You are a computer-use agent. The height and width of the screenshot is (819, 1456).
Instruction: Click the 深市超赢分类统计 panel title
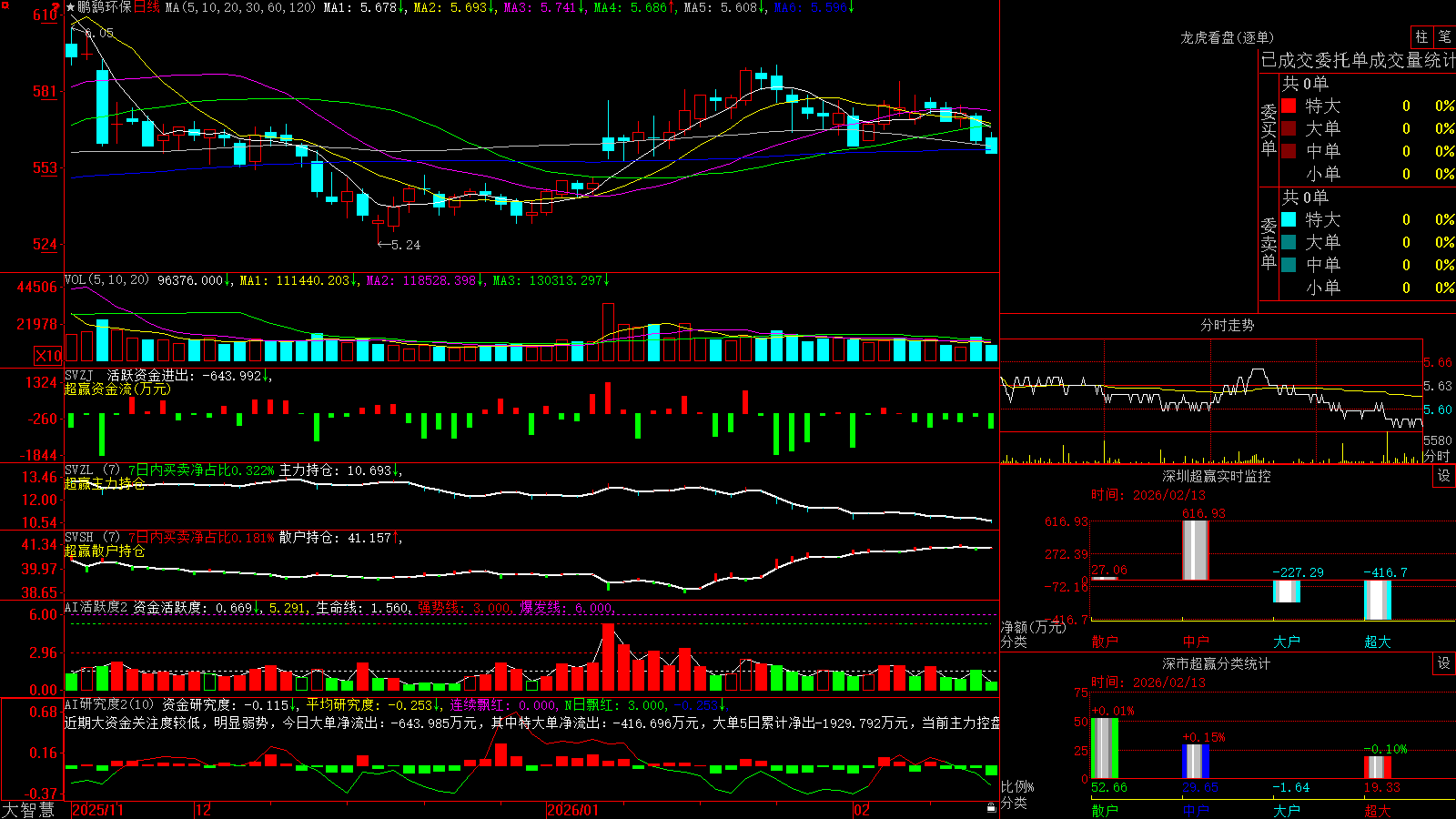click(x=1217, y=663)
